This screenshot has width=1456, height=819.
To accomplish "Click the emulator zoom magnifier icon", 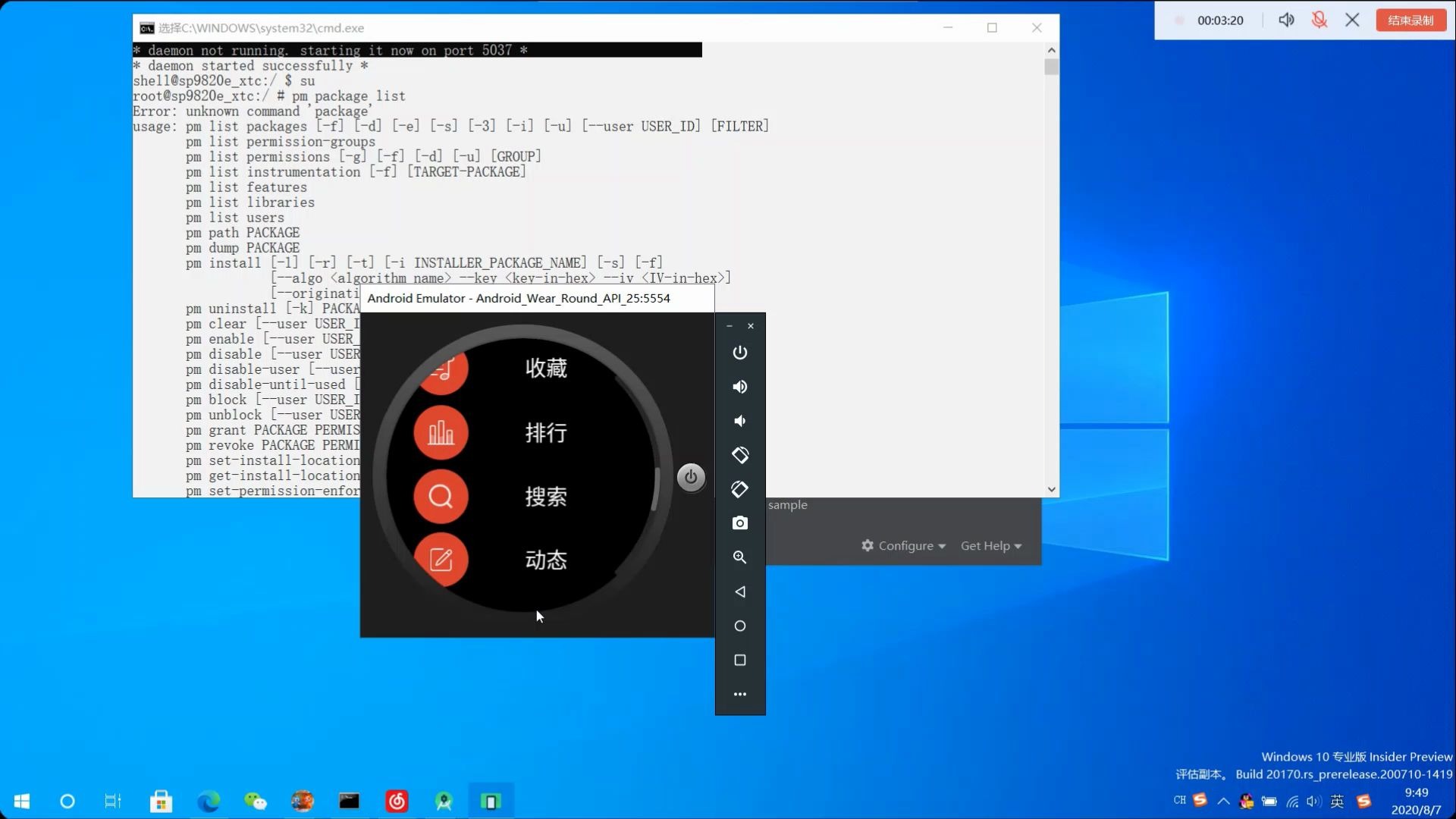I will tap(739, 557).
